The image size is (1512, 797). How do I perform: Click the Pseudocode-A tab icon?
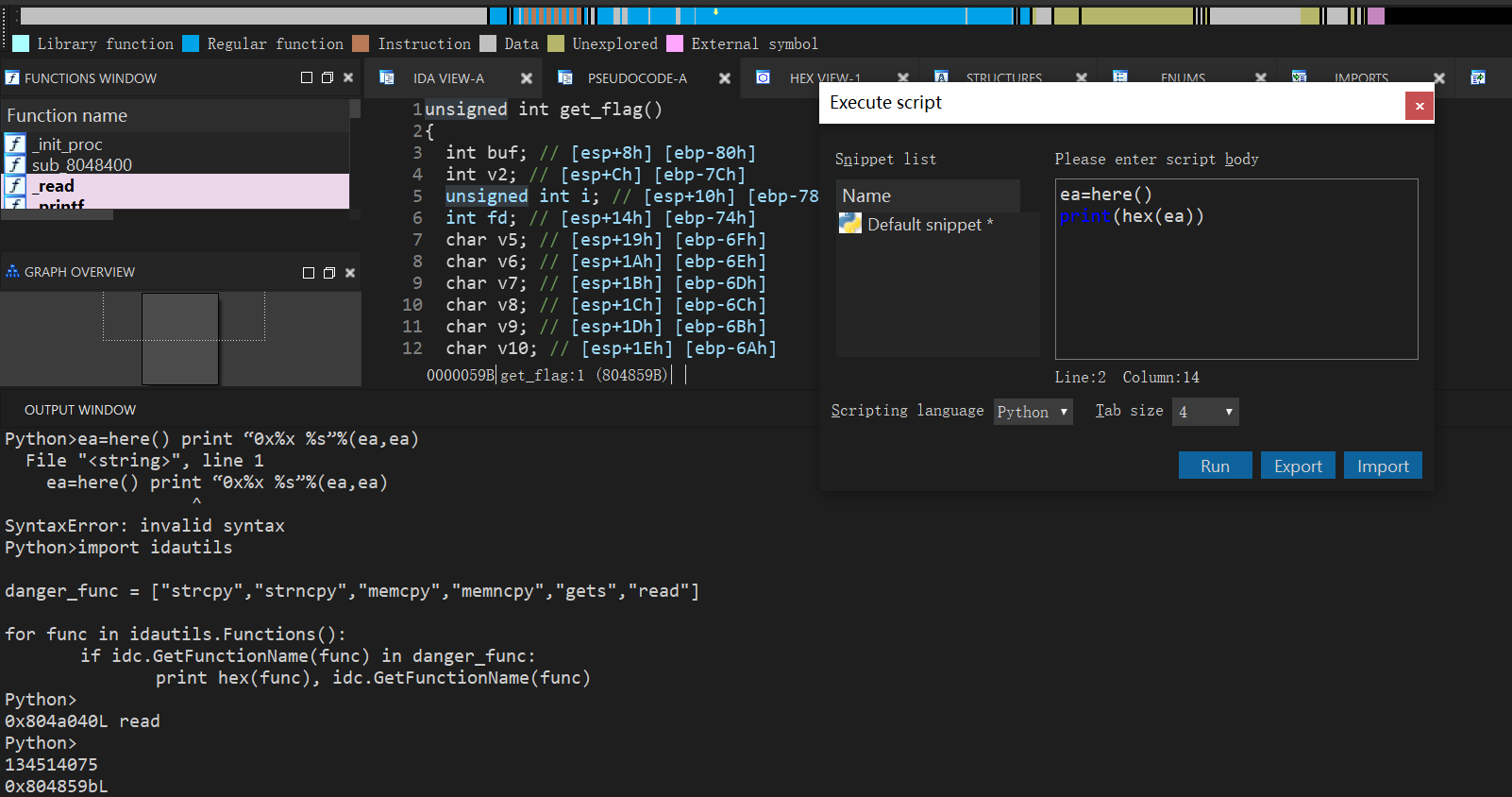(x=565, y=77)
